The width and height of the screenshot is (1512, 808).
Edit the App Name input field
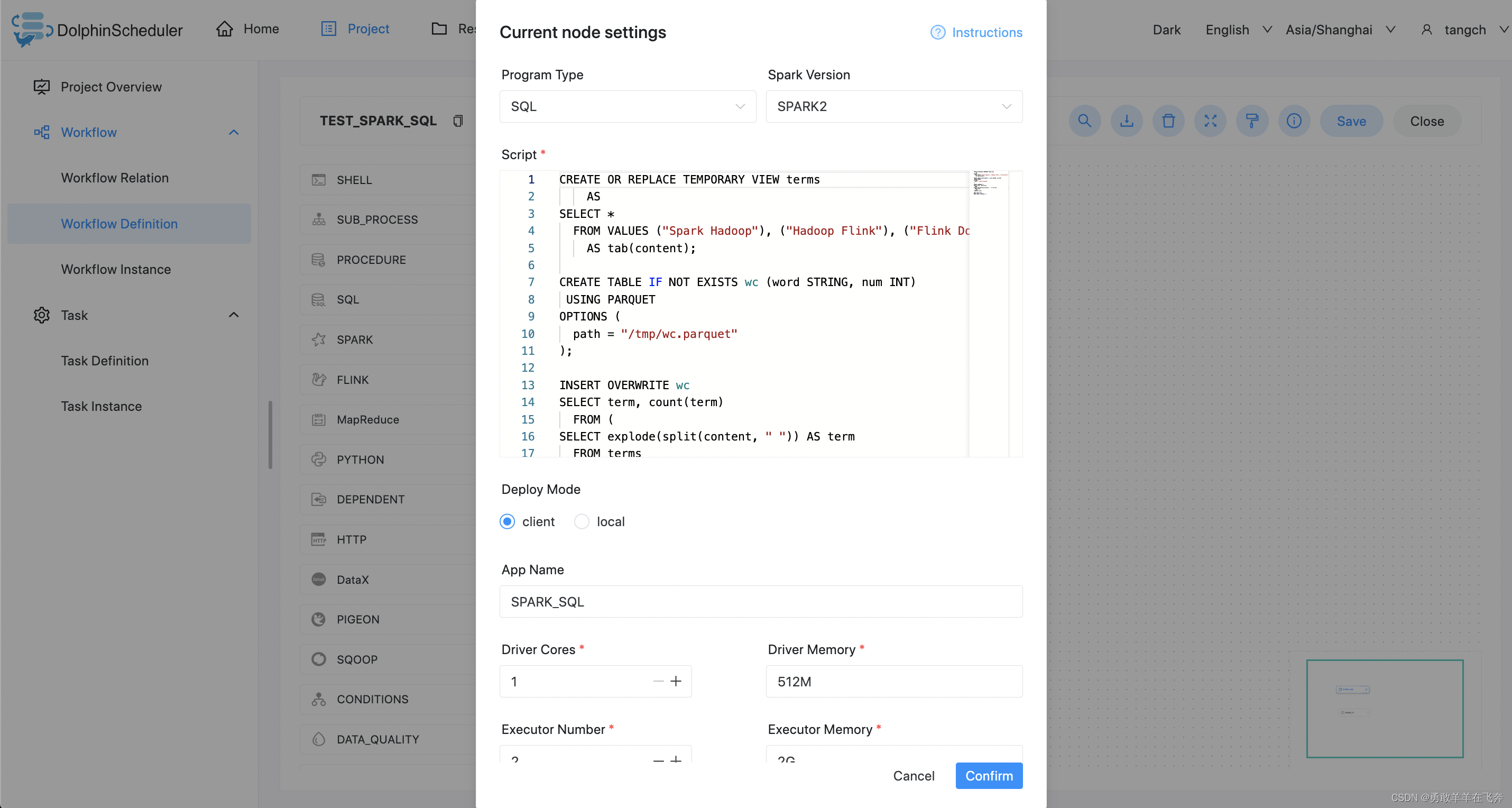click(761, 601)
